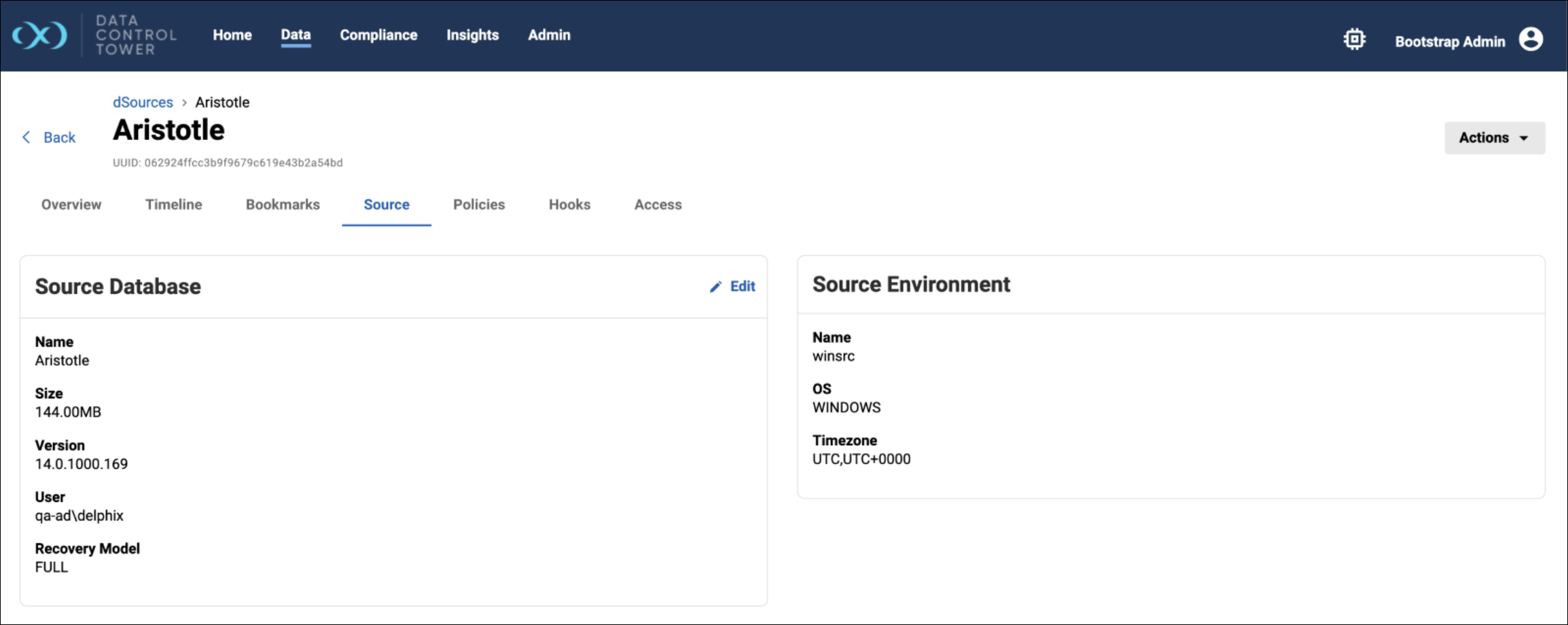
Task: Switch to the Overview tab
Action: click(71, 204)
